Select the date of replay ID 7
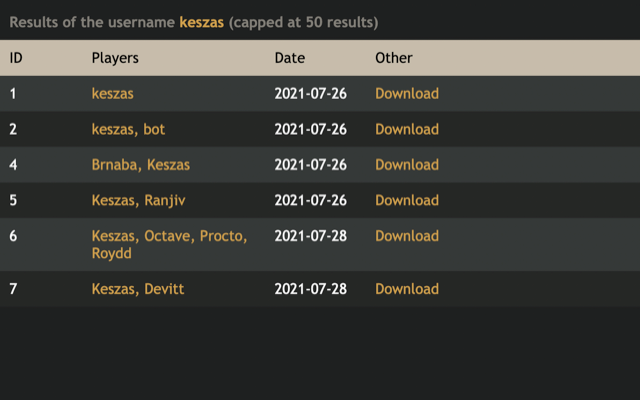 (311, 289)
